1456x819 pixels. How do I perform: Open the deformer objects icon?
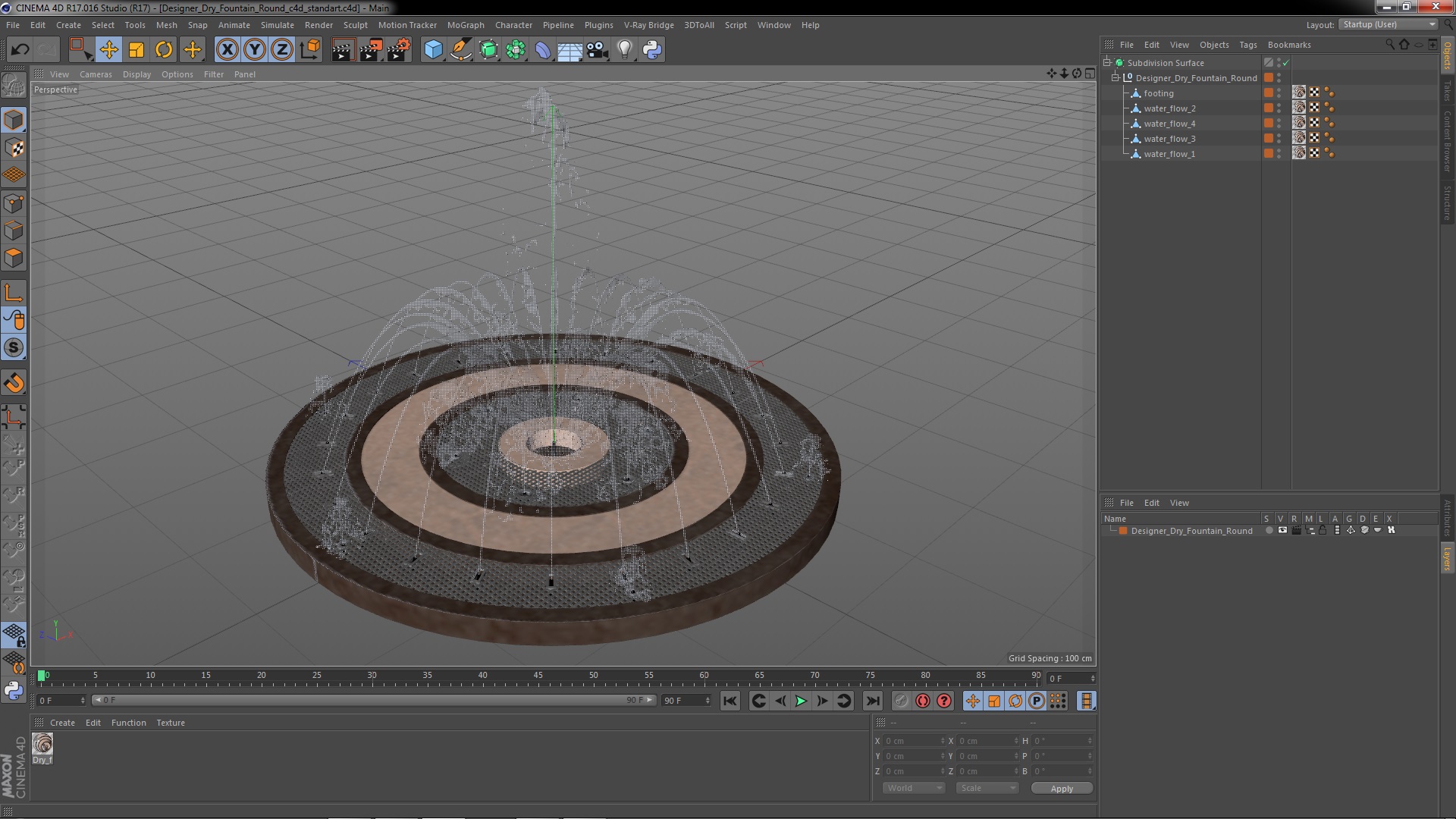(x=543, y=50)
